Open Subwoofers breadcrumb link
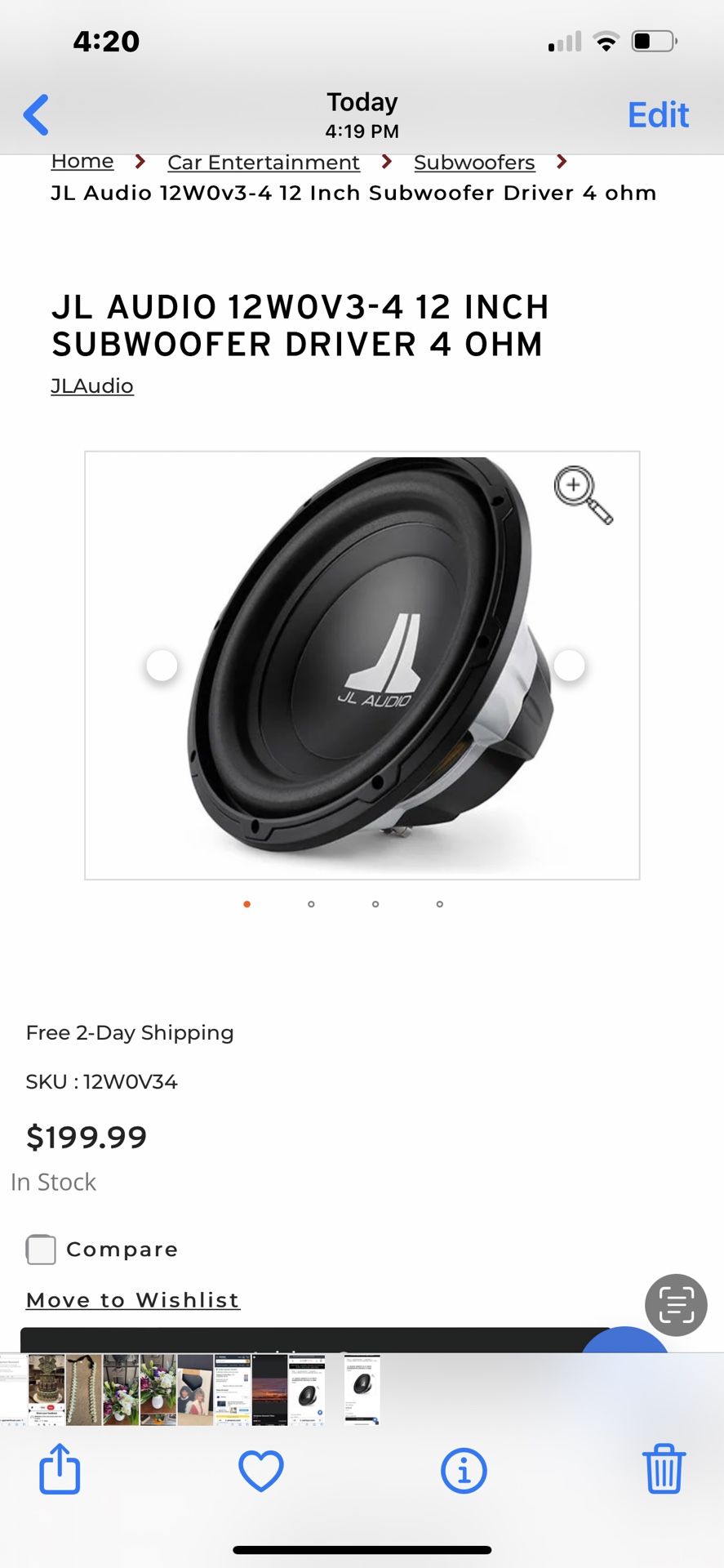724x1568 pixels. tap(474, 163)
